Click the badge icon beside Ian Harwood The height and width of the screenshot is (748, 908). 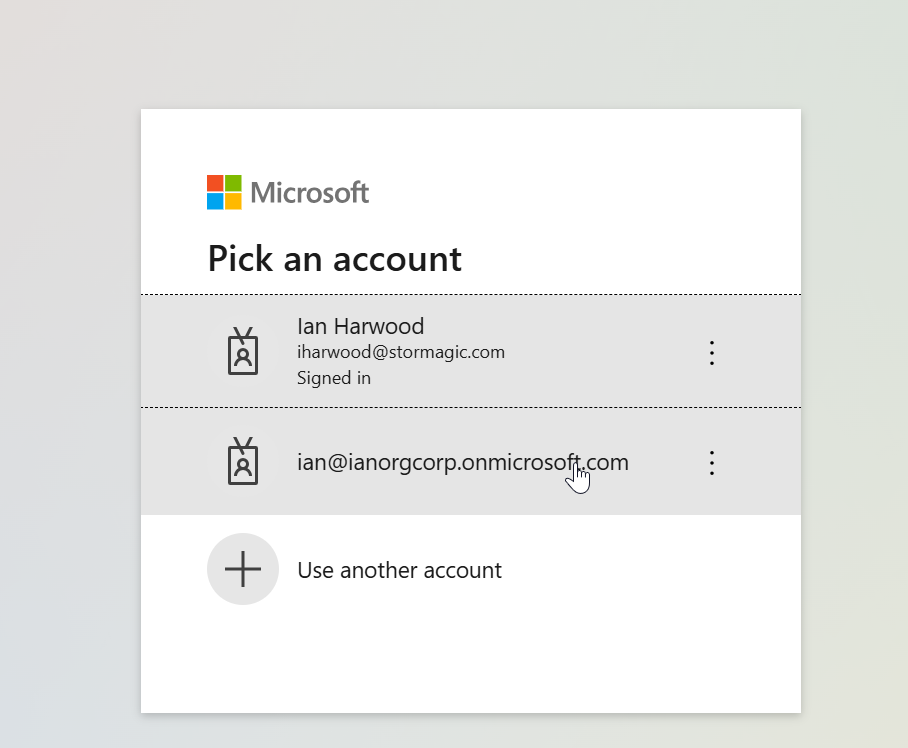pyautogui.click(x=243, y=351)
